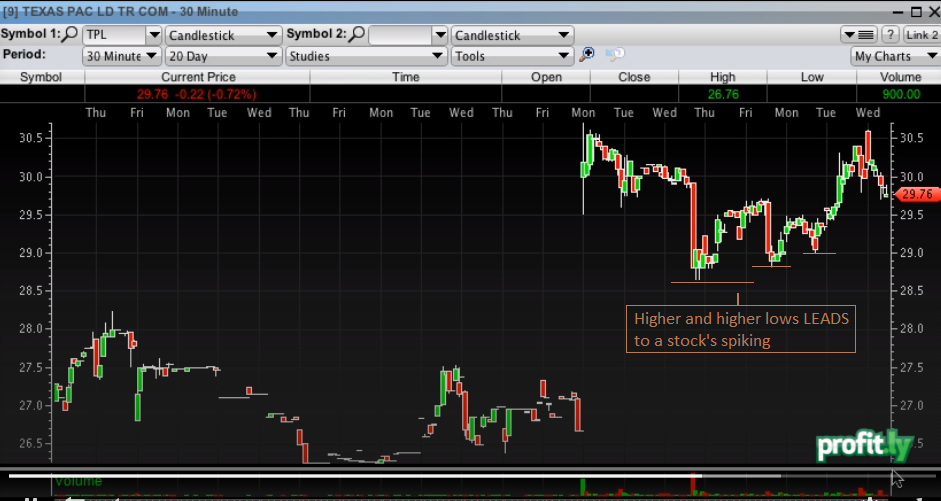Expand Symbol 2 Candlestick chart type dropdown
The width and height of the screenshot is (941, 501).
[x=513, y=35]
